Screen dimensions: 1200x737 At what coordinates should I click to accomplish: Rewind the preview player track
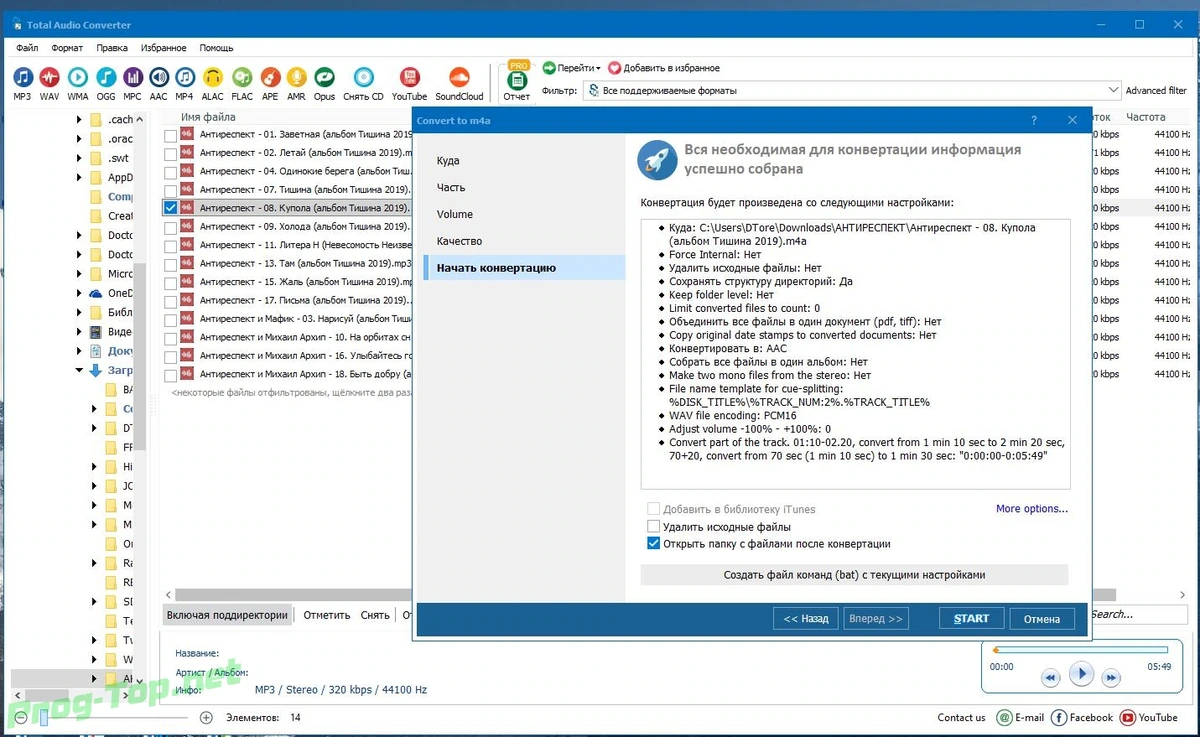(x=1050, y=678)
